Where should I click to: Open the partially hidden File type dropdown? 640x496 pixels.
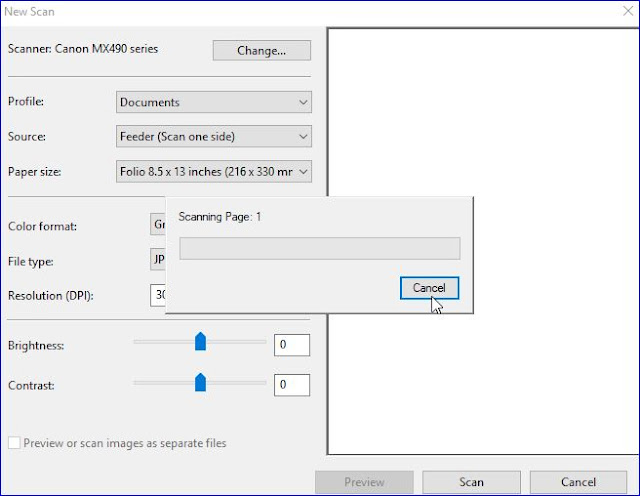158,259
